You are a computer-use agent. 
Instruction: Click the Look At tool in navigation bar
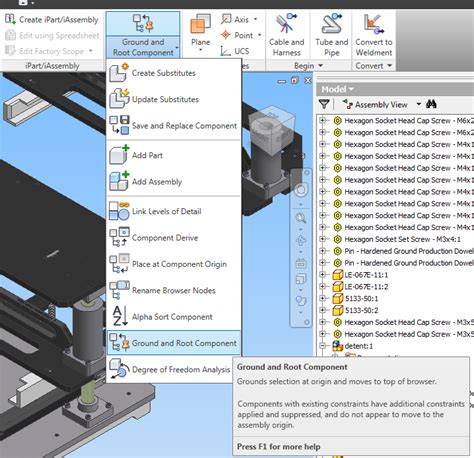[301, 279]
